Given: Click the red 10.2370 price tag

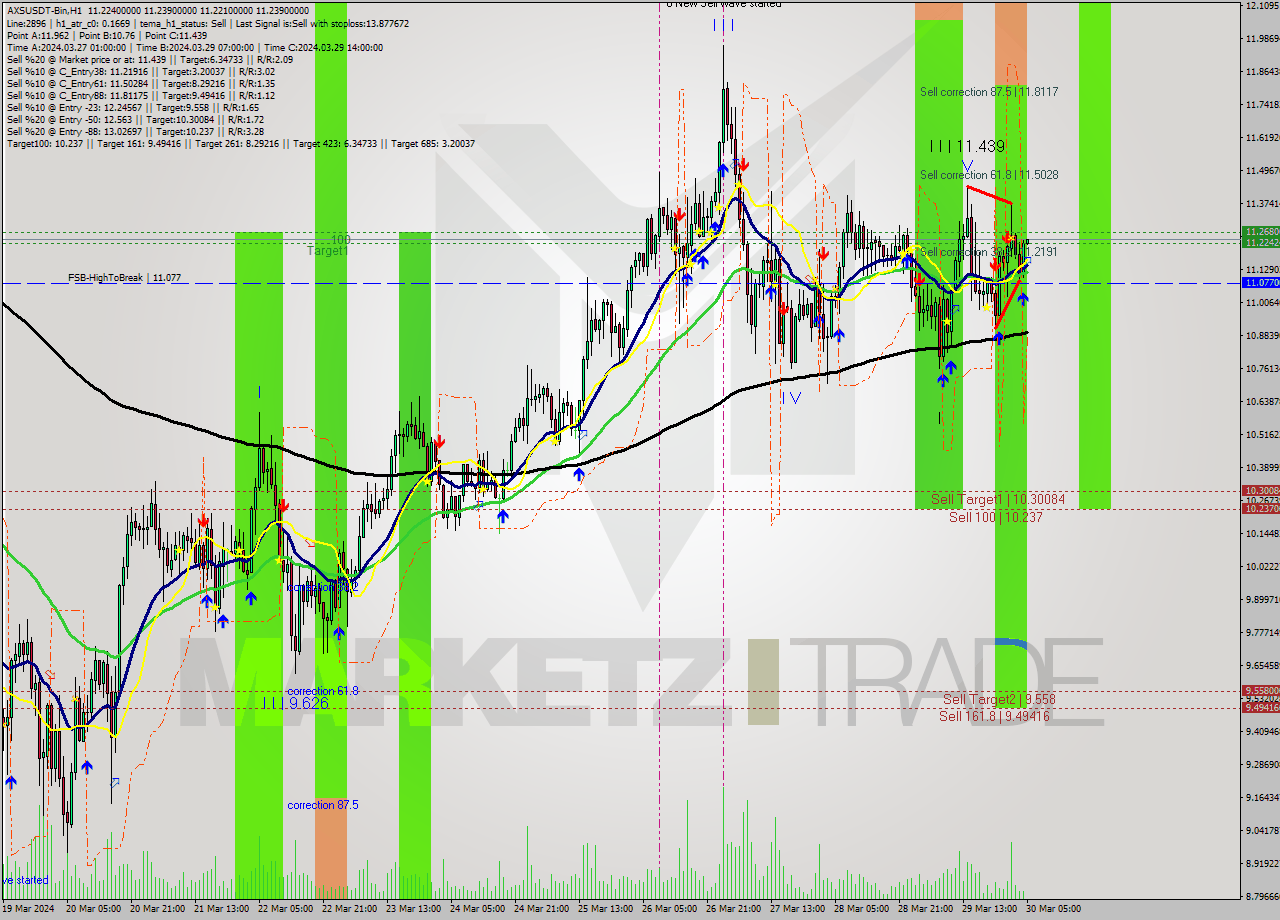Looking at the screenshot, I should [x=1260, y=509].
